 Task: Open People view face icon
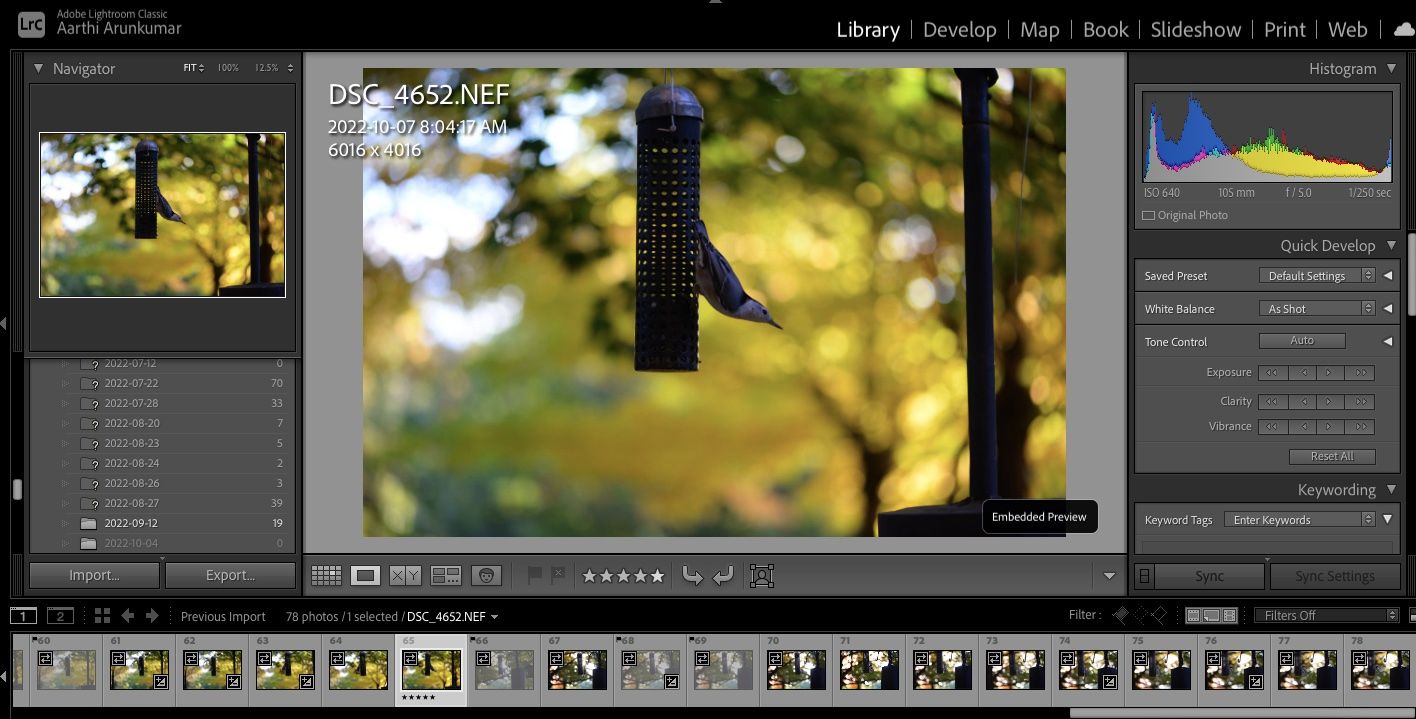[486, 576]
